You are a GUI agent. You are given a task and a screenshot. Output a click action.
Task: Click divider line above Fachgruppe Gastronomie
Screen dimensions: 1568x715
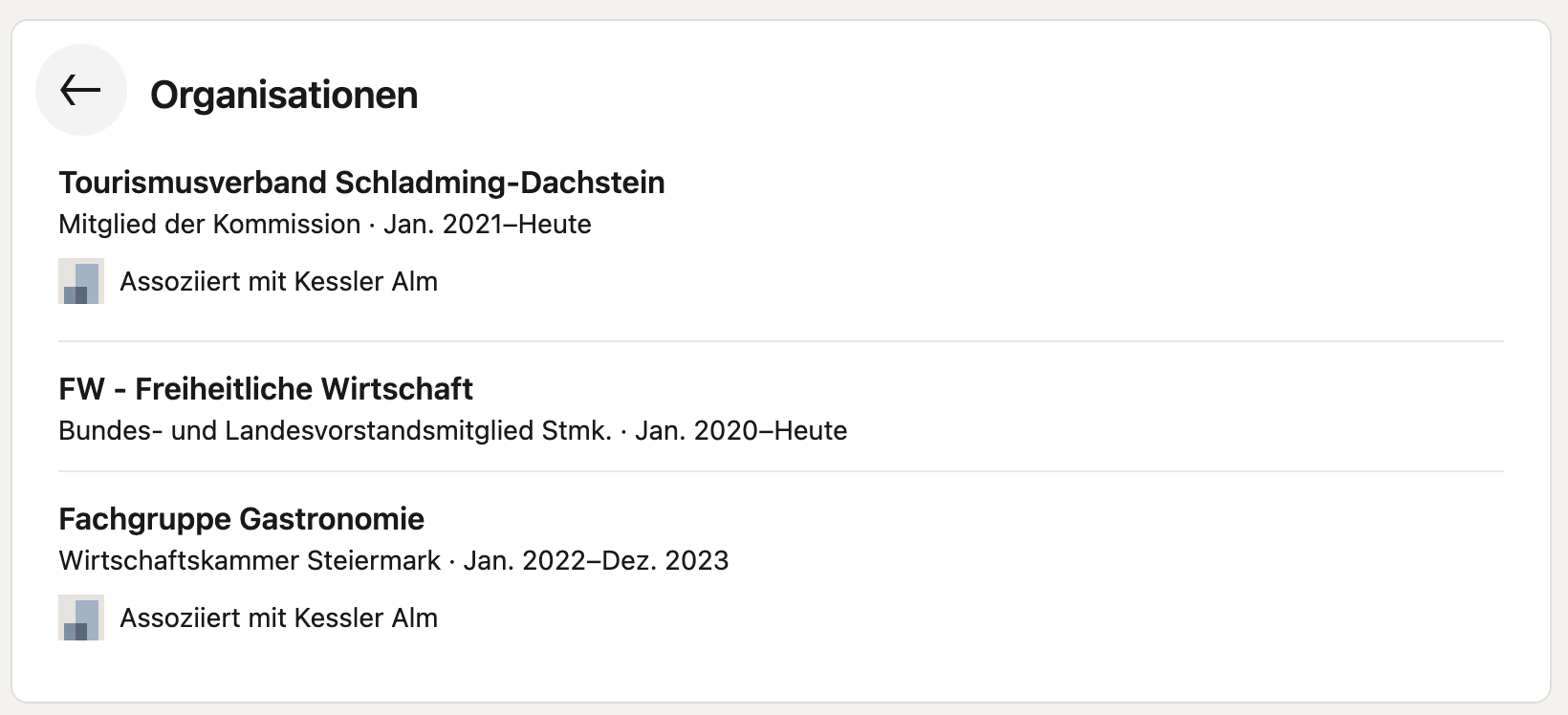point(781,471)
